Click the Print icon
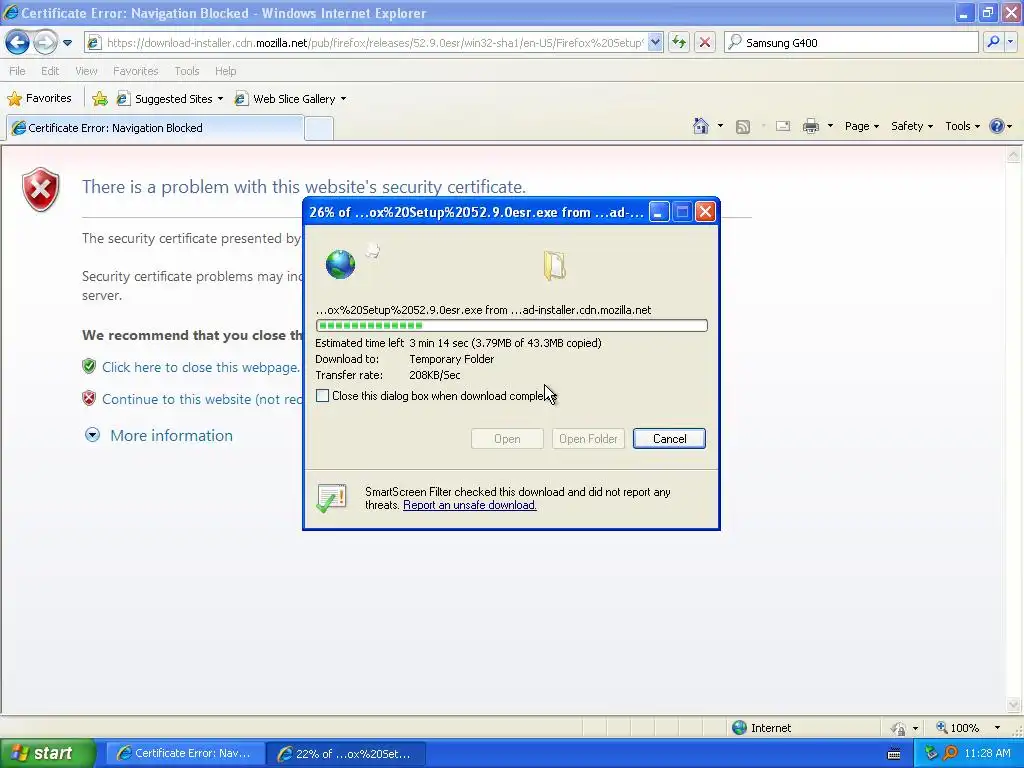The width and height of the screenshot is (1024, 768). coord(810,126)
